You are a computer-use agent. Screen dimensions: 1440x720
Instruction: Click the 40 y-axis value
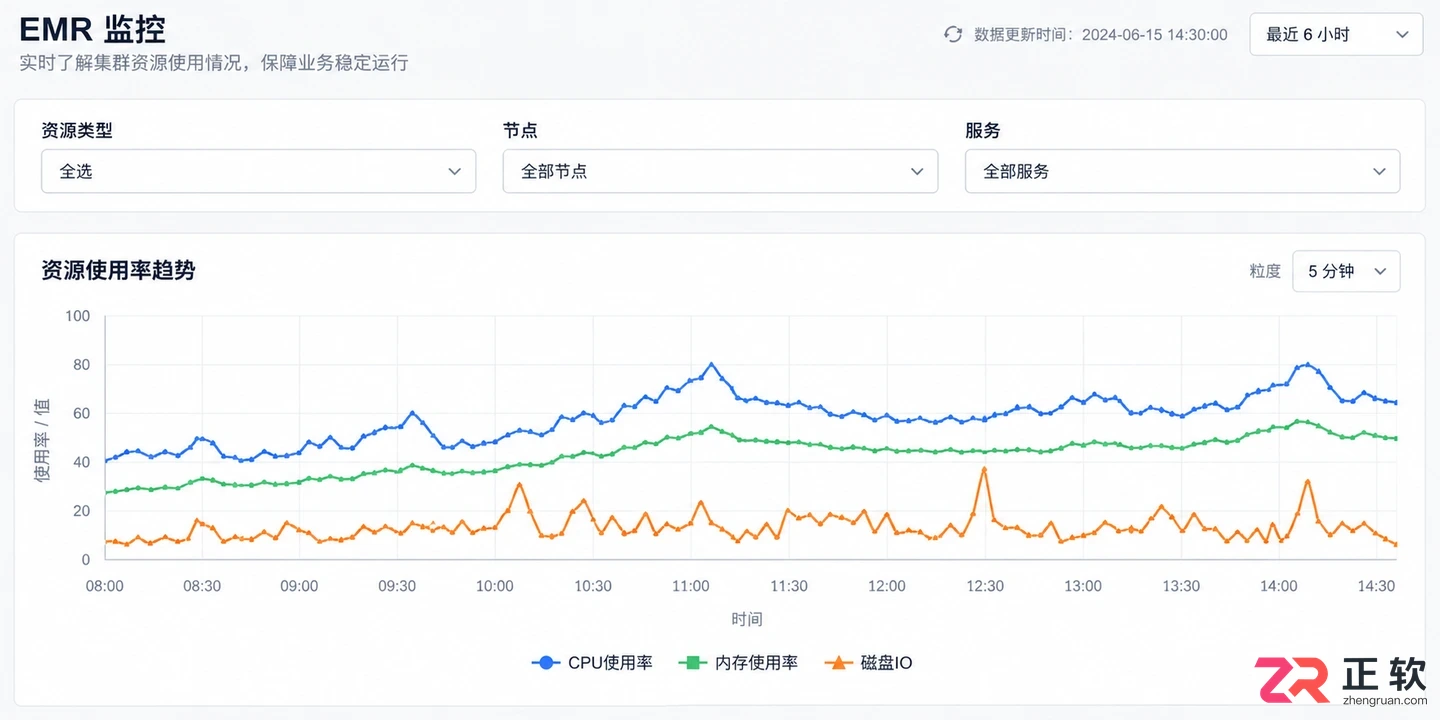[x=81, y=462]
